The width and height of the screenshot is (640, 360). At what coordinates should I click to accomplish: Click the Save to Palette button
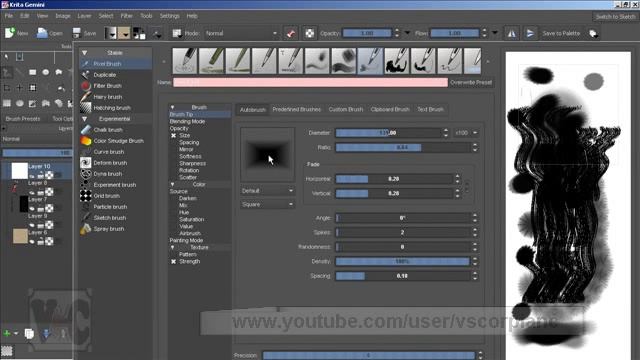[561, 33]
